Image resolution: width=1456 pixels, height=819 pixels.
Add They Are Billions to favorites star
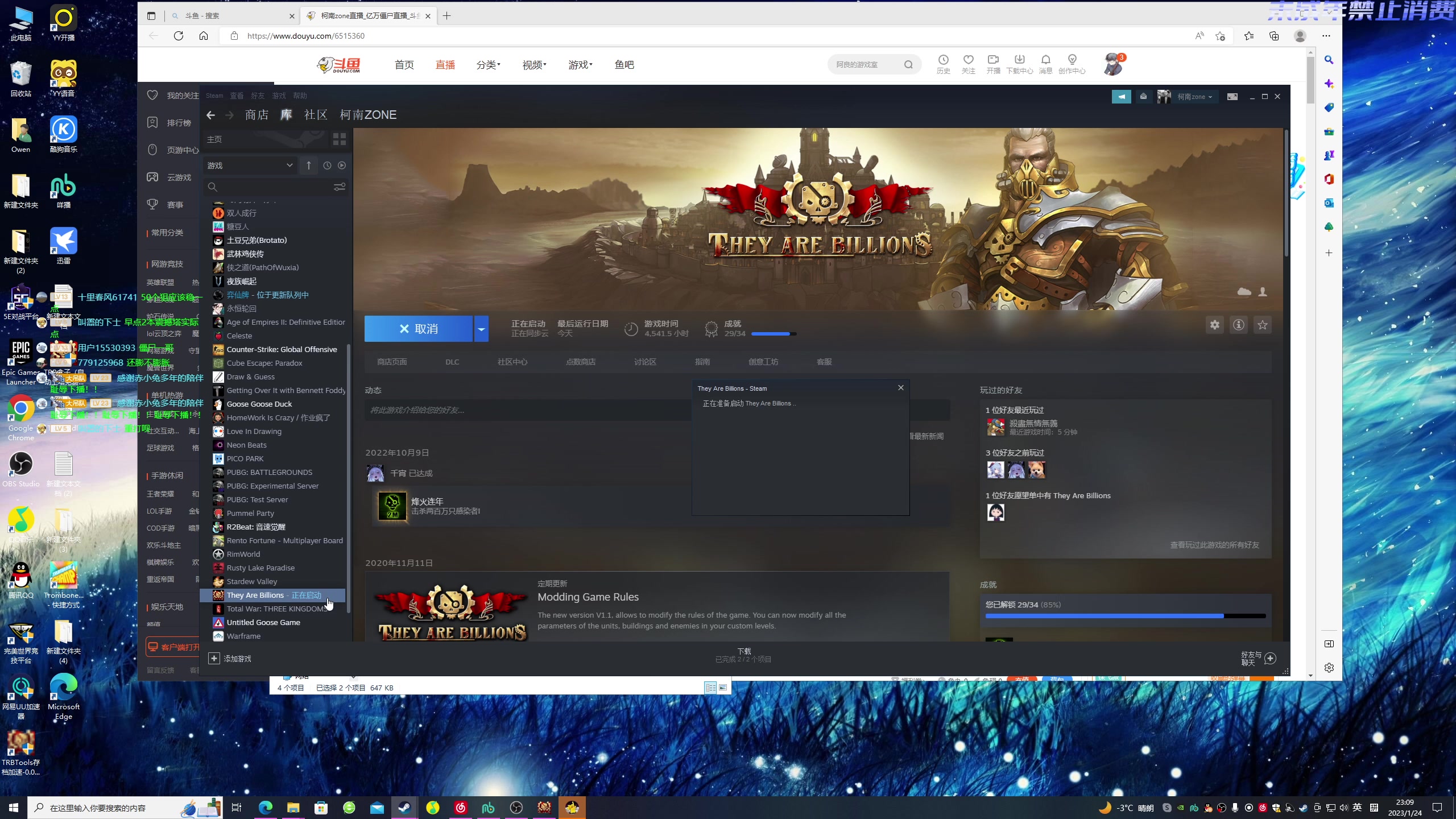(x=1263, y=325)
